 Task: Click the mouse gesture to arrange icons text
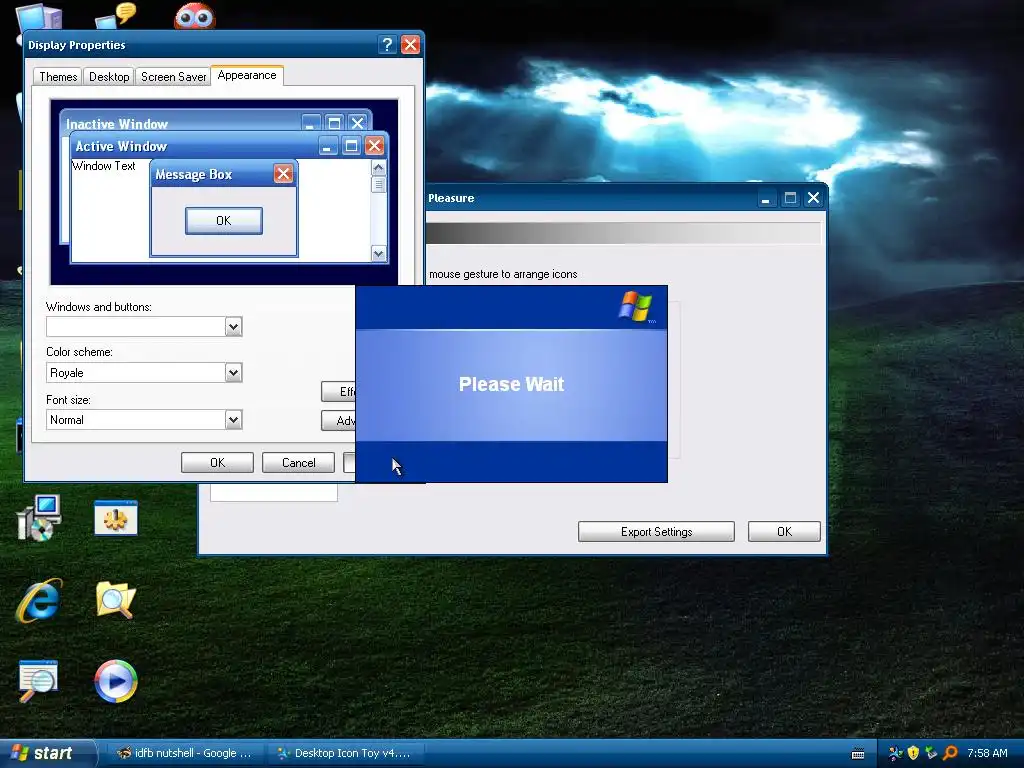tap(503, 274)
